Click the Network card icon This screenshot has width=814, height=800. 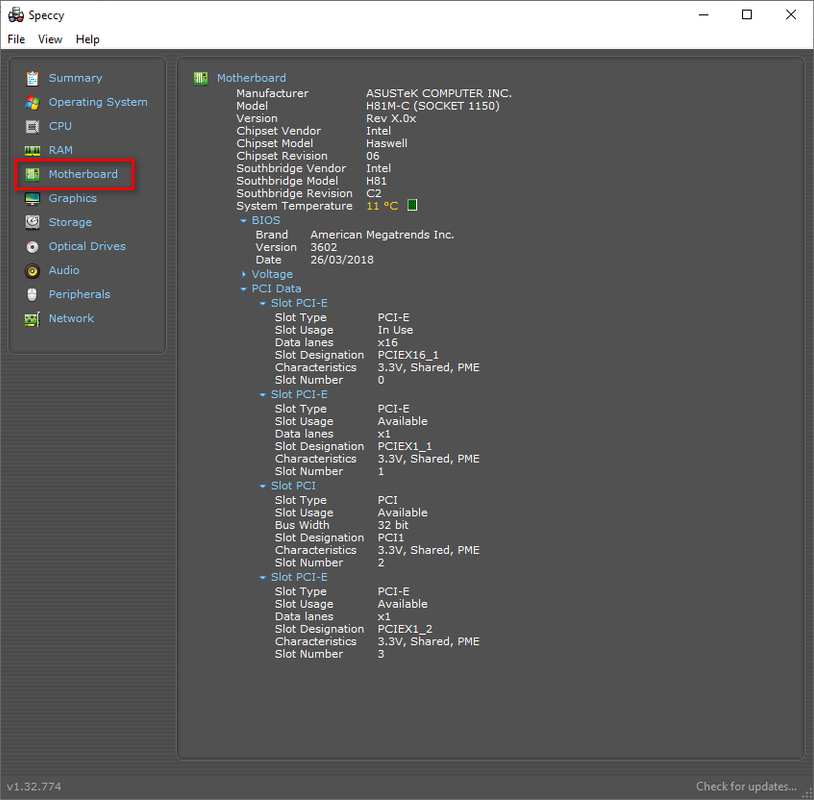[x=32, y=319]
